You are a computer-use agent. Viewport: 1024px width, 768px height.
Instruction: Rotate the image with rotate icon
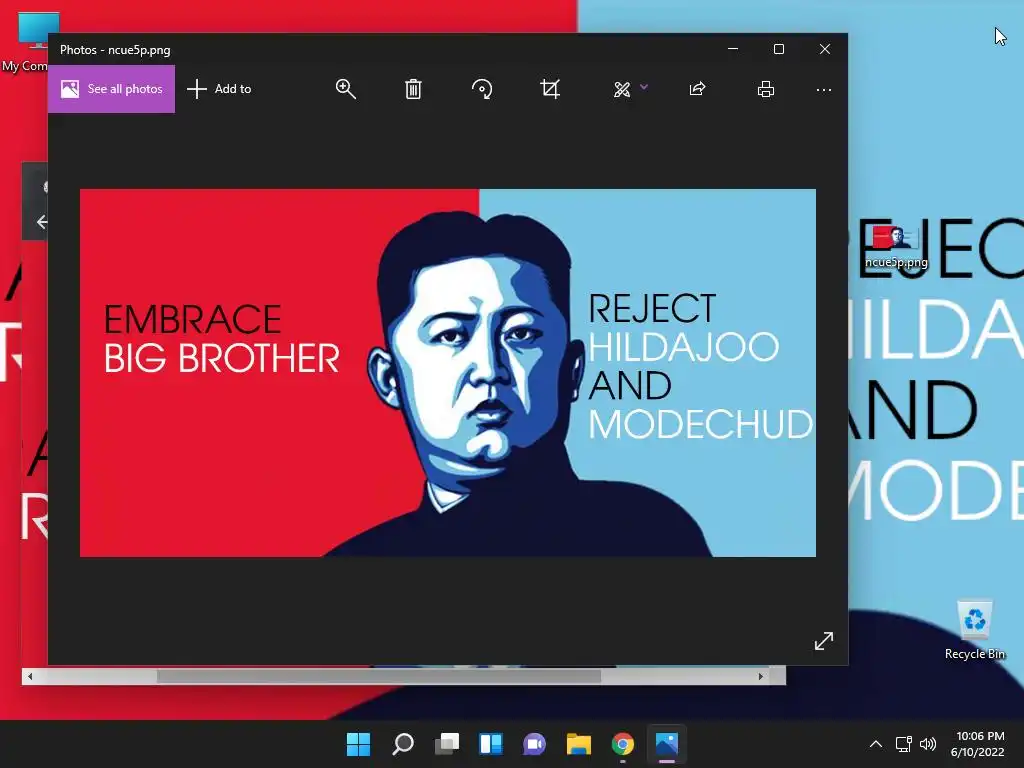[x=482, y=89]
